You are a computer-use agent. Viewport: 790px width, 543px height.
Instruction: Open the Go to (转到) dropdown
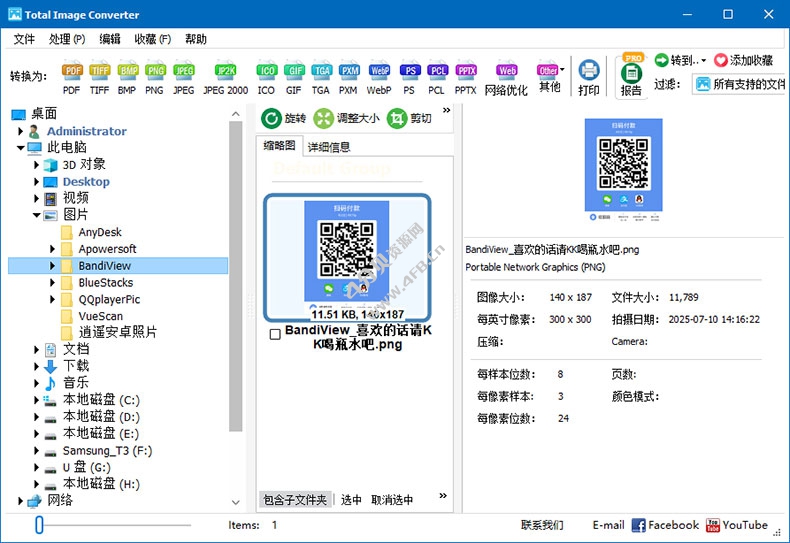pos(680,60)
